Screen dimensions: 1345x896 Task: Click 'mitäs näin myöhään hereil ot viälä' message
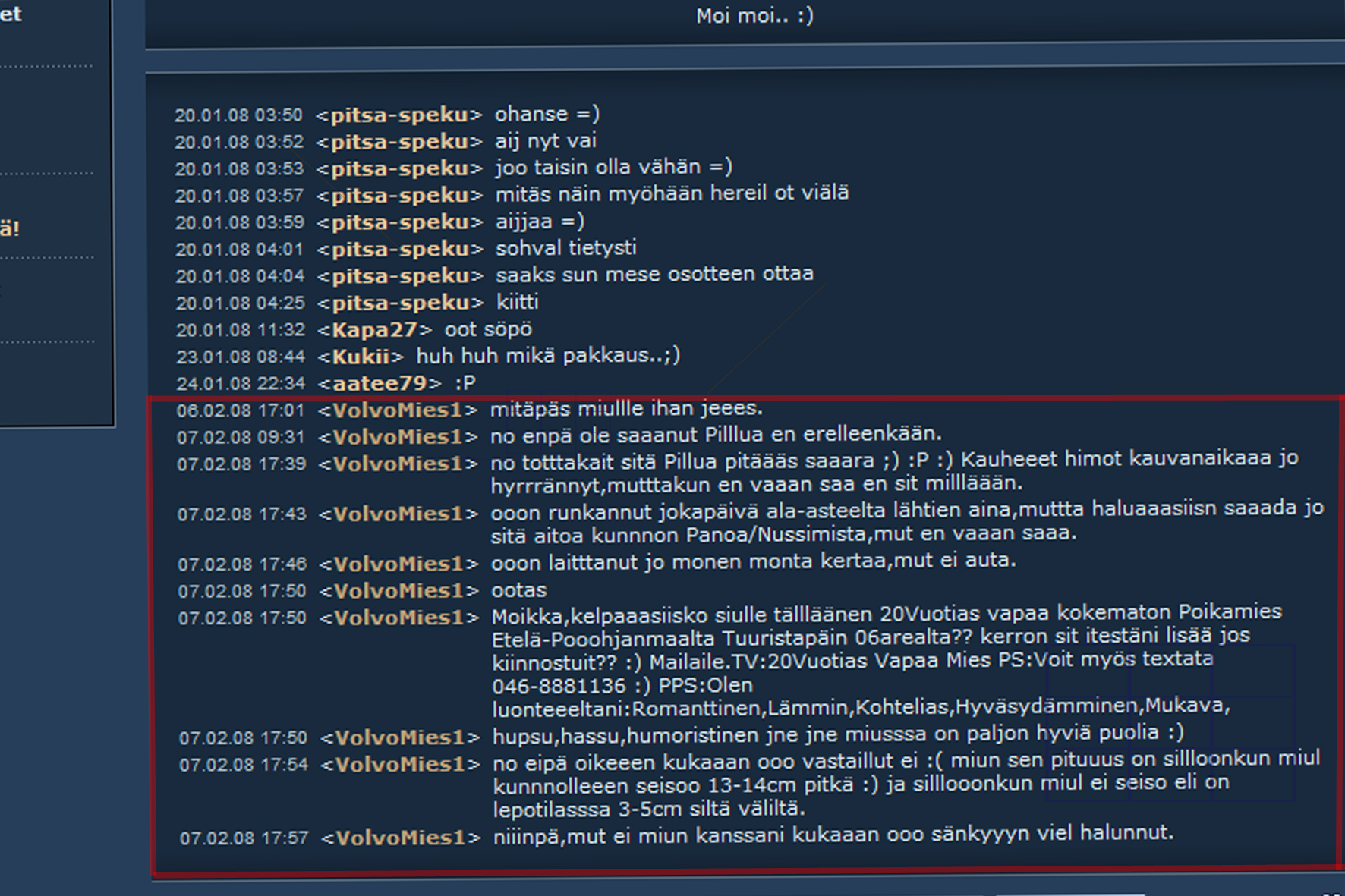click(x=672, y=193)
